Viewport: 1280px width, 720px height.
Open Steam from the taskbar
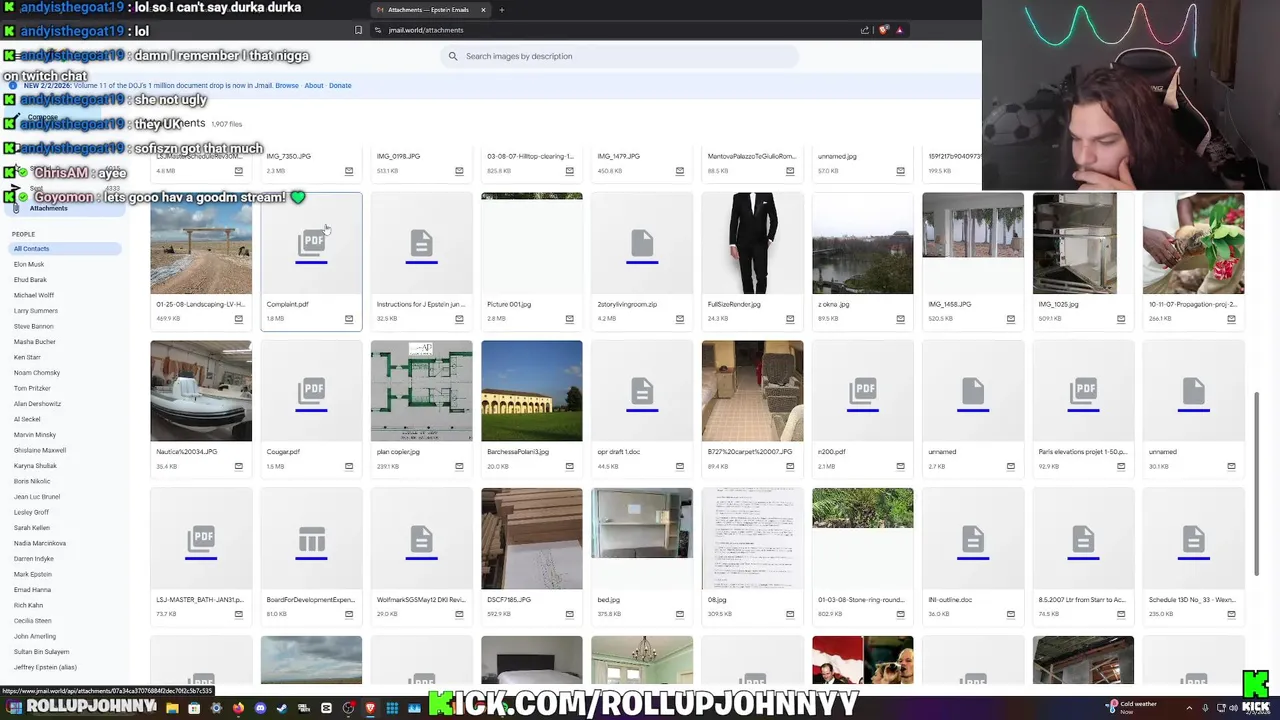pyautogui.click(x=282, y=709)
